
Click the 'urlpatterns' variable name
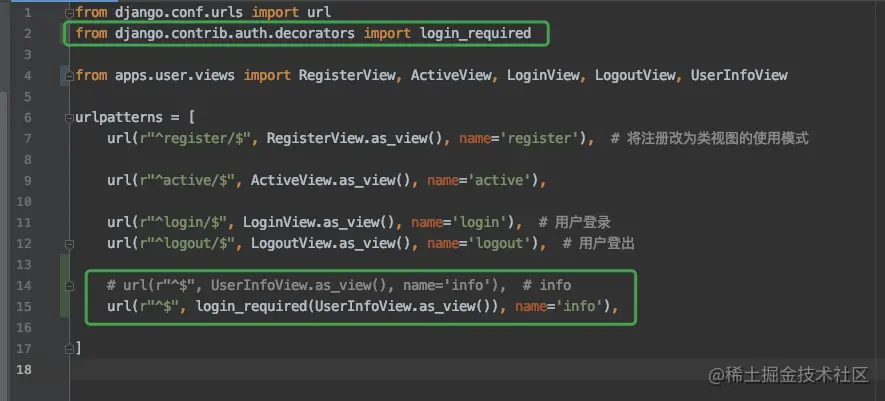[119, 117]
